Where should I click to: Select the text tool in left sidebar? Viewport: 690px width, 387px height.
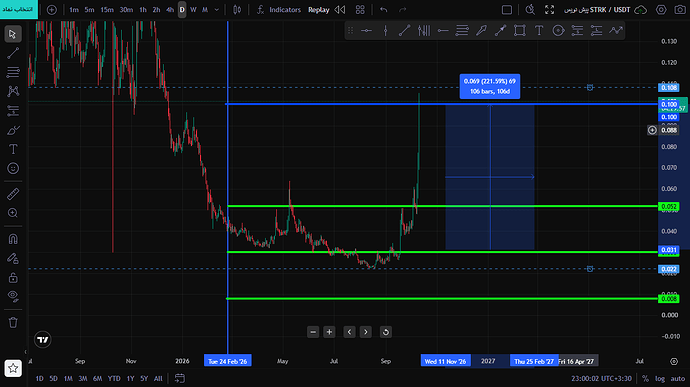[x=13, y=149]
